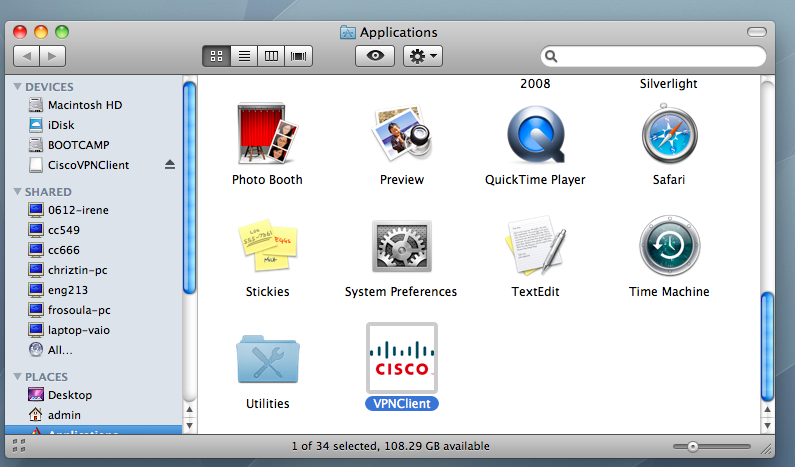
Task: Select the QuickTime Player icon
Action: pyautogui.click(x=536, y=135)
